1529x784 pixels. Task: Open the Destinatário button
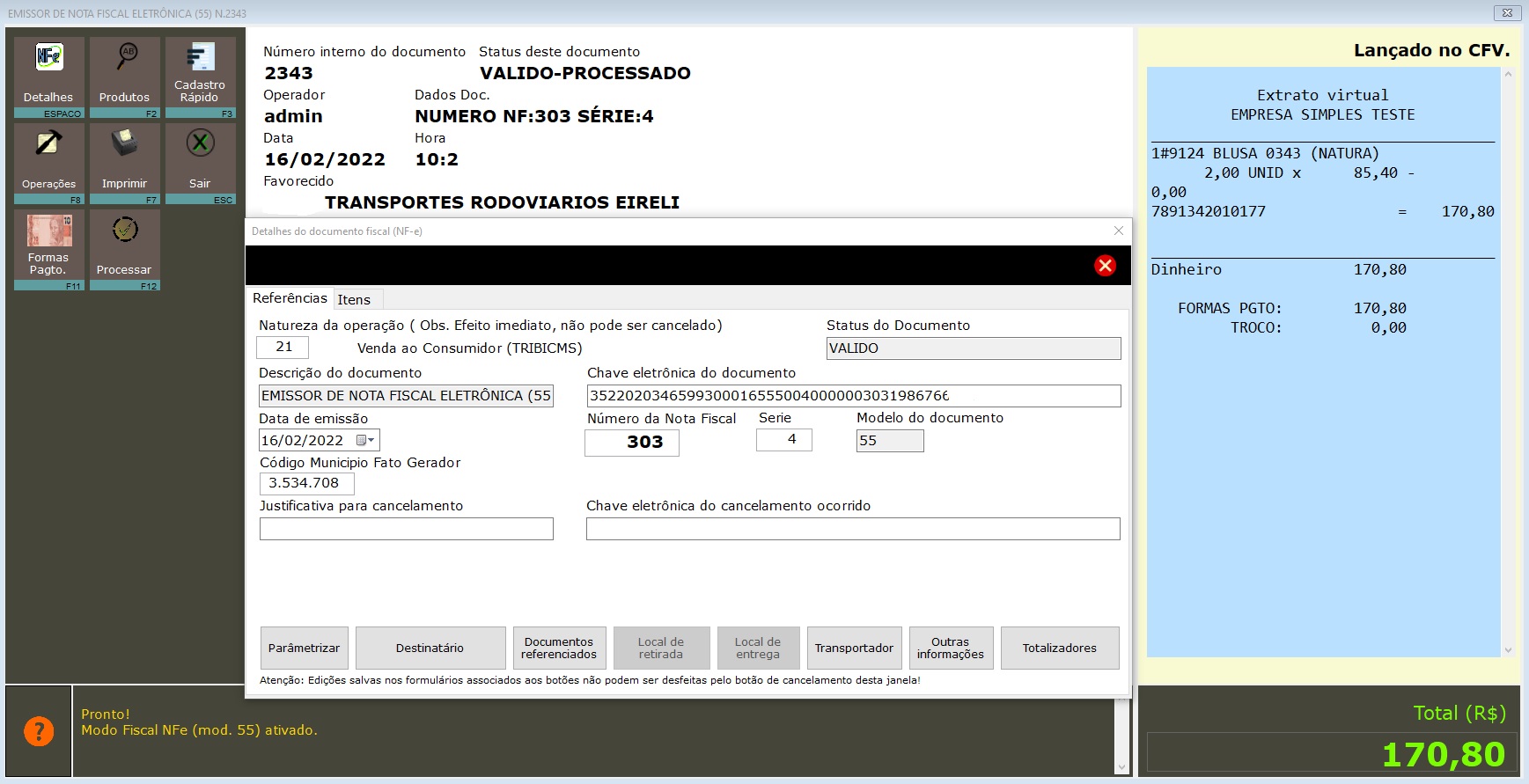(430, 648)
